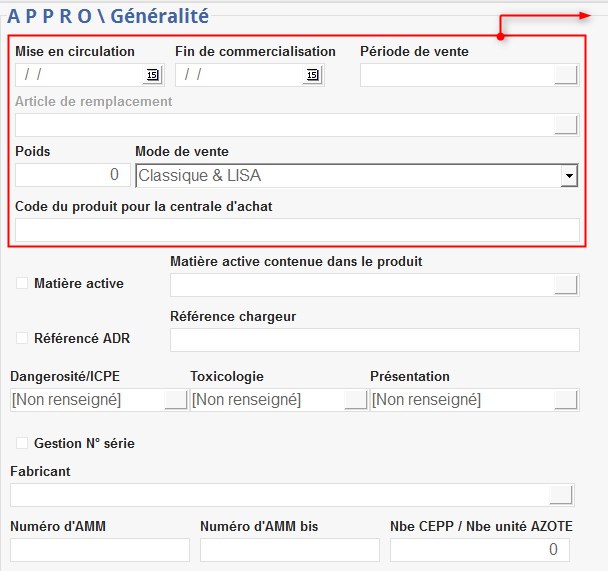The width and height of the screenshot is (608, 571).
Task: Open the Fabricant lookup button
Action: [561, 494]
